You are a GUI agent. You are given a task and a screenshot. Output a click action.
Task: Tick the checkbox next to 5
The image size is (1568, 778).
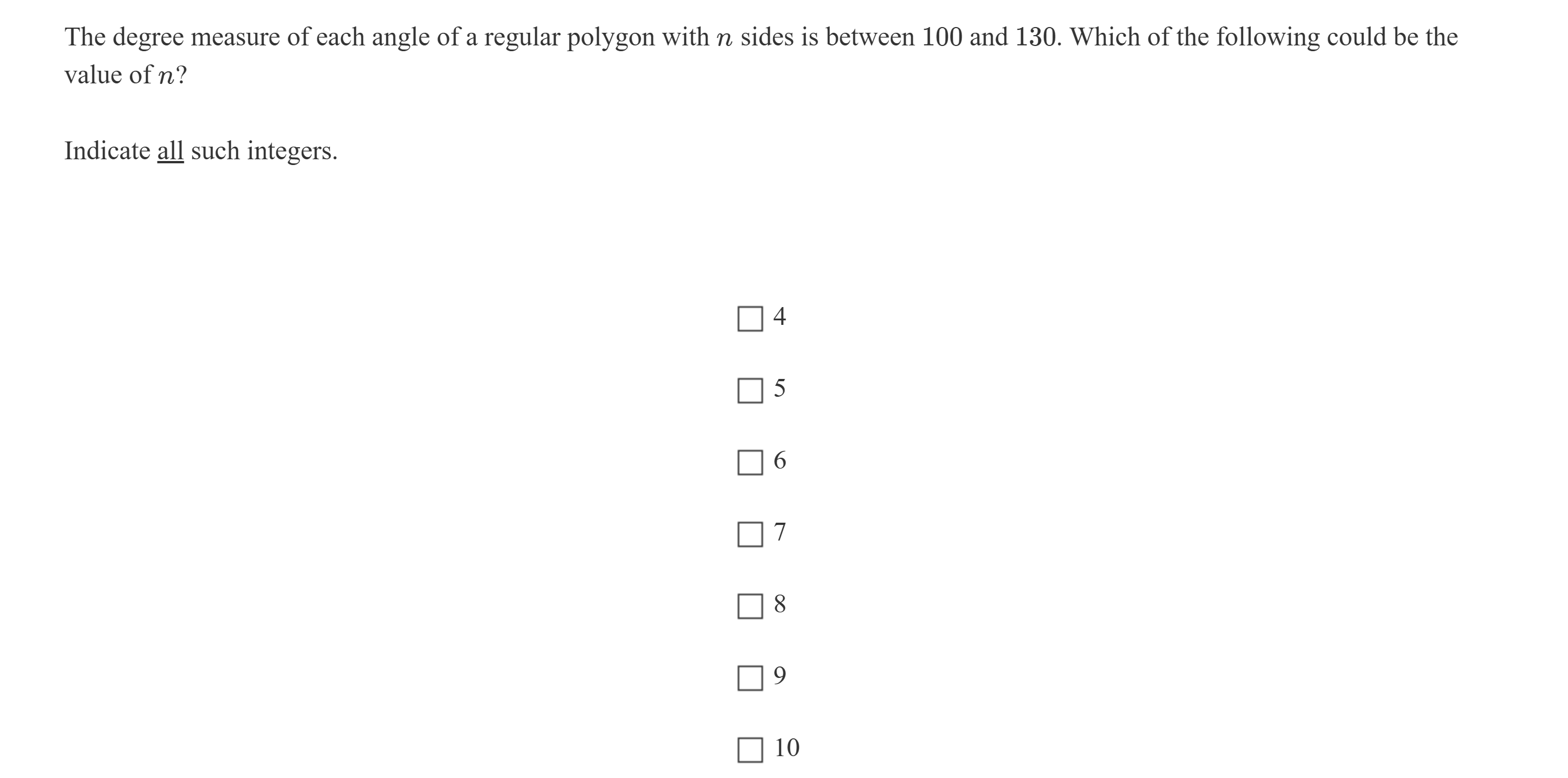click(x=750, y=390)
